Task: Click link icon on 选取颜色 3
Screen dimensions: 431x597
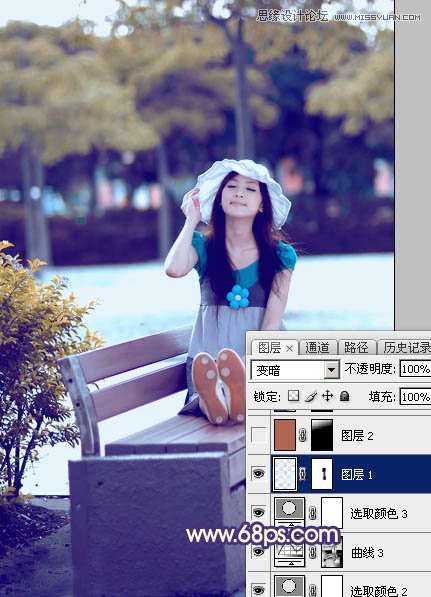Action: pos(313,512)
